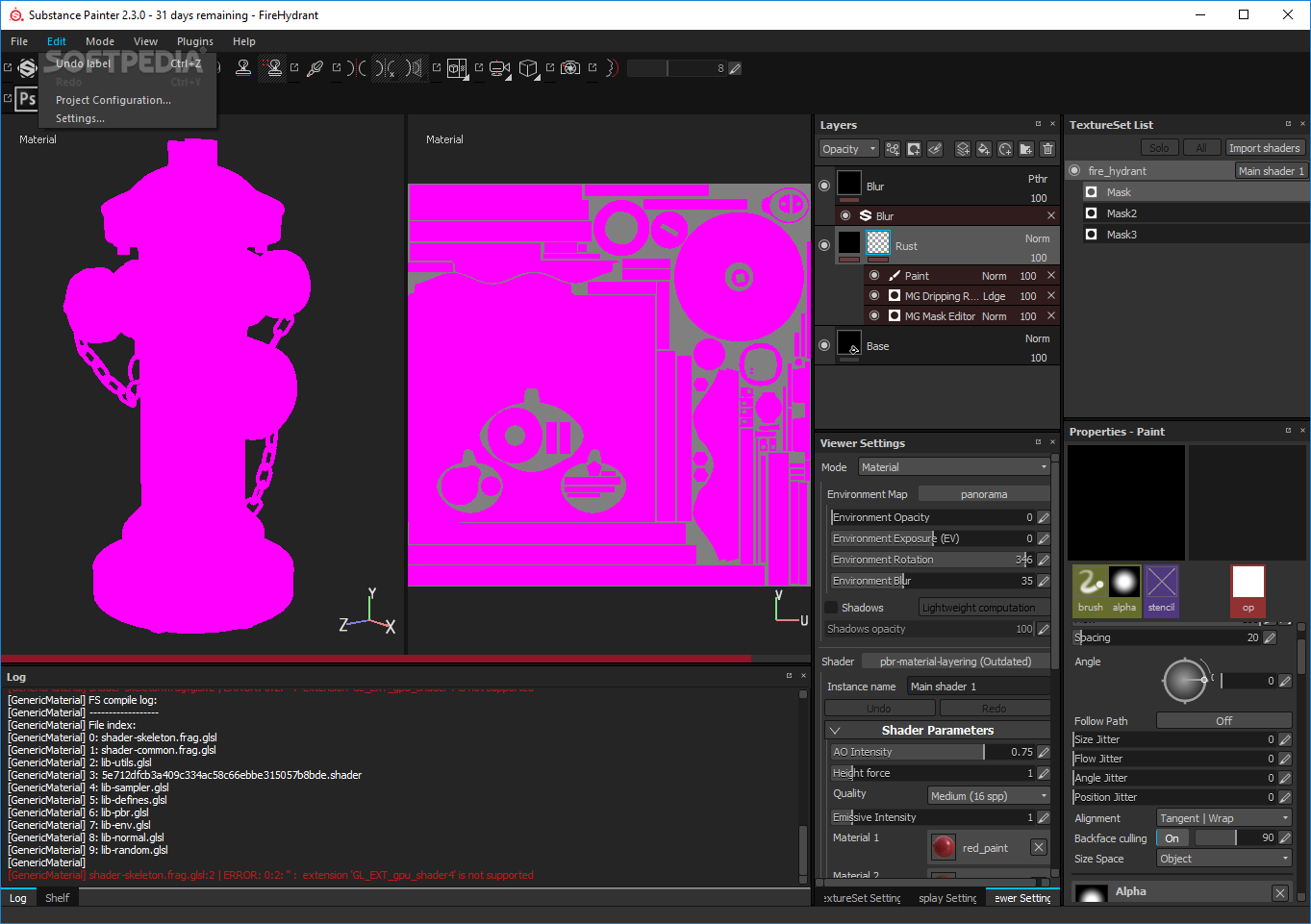Remove the Blur filter effect with its X

[1051, 215]
